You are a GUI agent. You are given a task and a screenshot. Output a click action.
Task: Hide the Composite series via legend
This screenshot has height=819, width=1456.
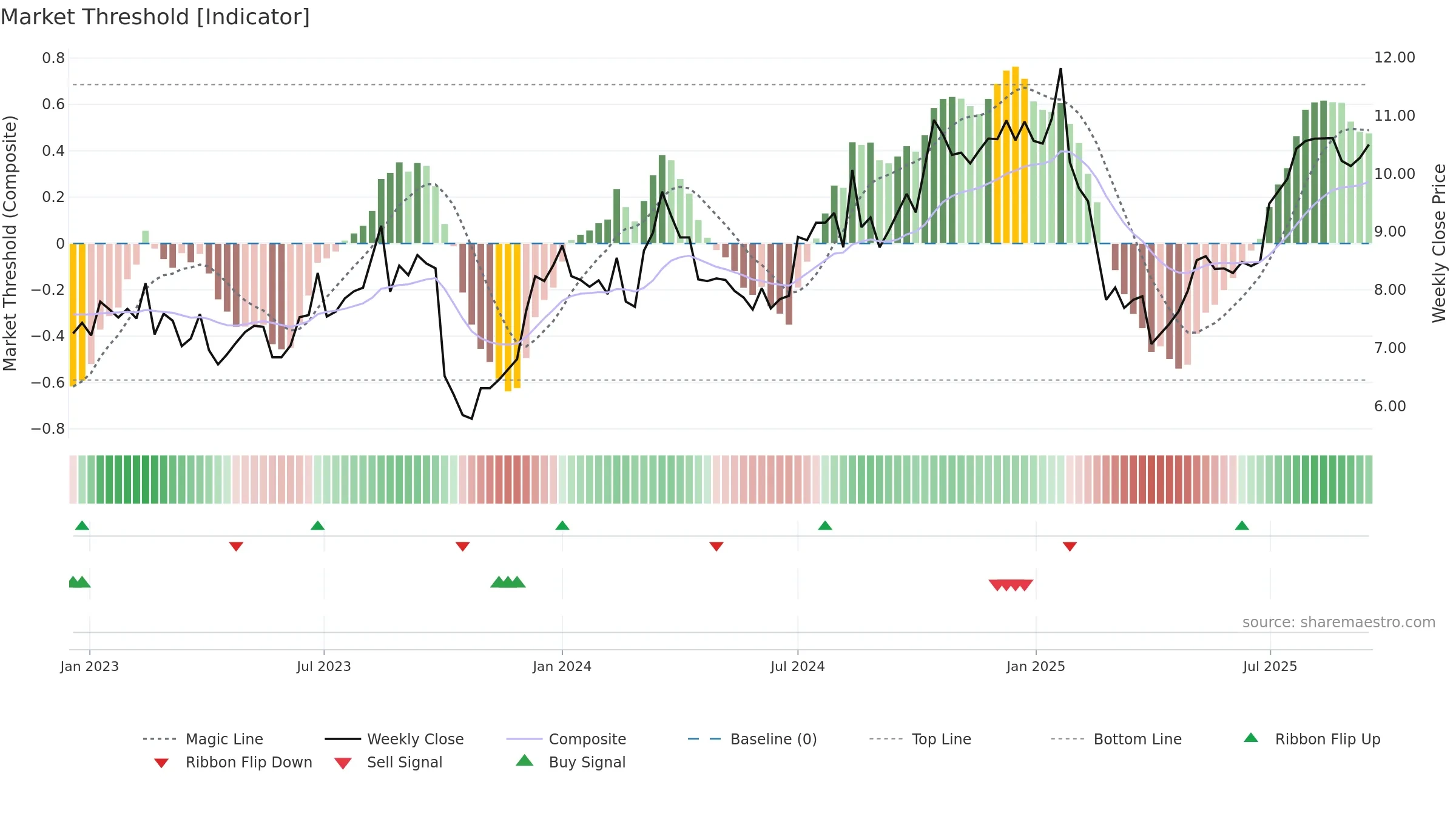(x=566, y=739)
